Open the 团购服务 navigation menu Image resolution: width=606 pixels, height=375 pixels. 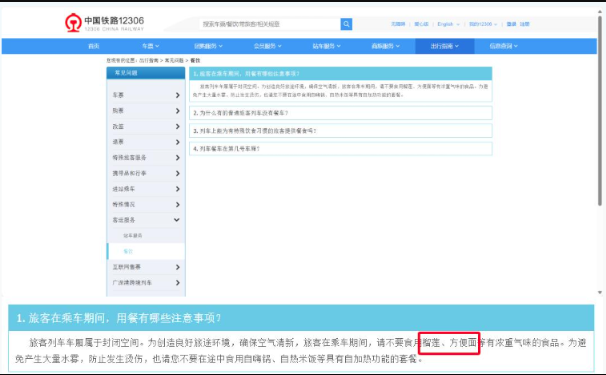click(208, 46)
